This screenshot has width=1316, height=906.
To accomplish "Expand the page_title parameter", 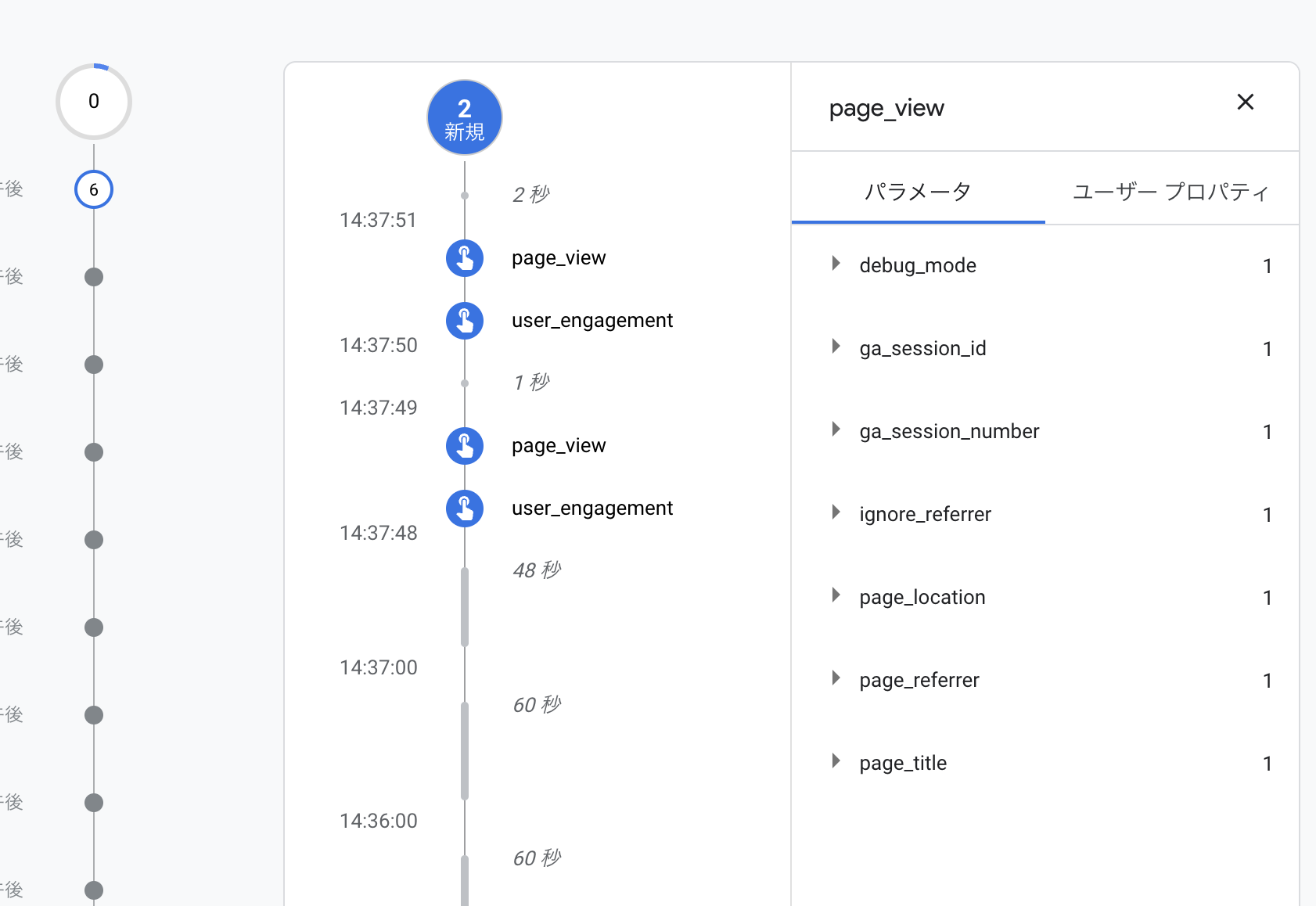I will tap(836, 761).
